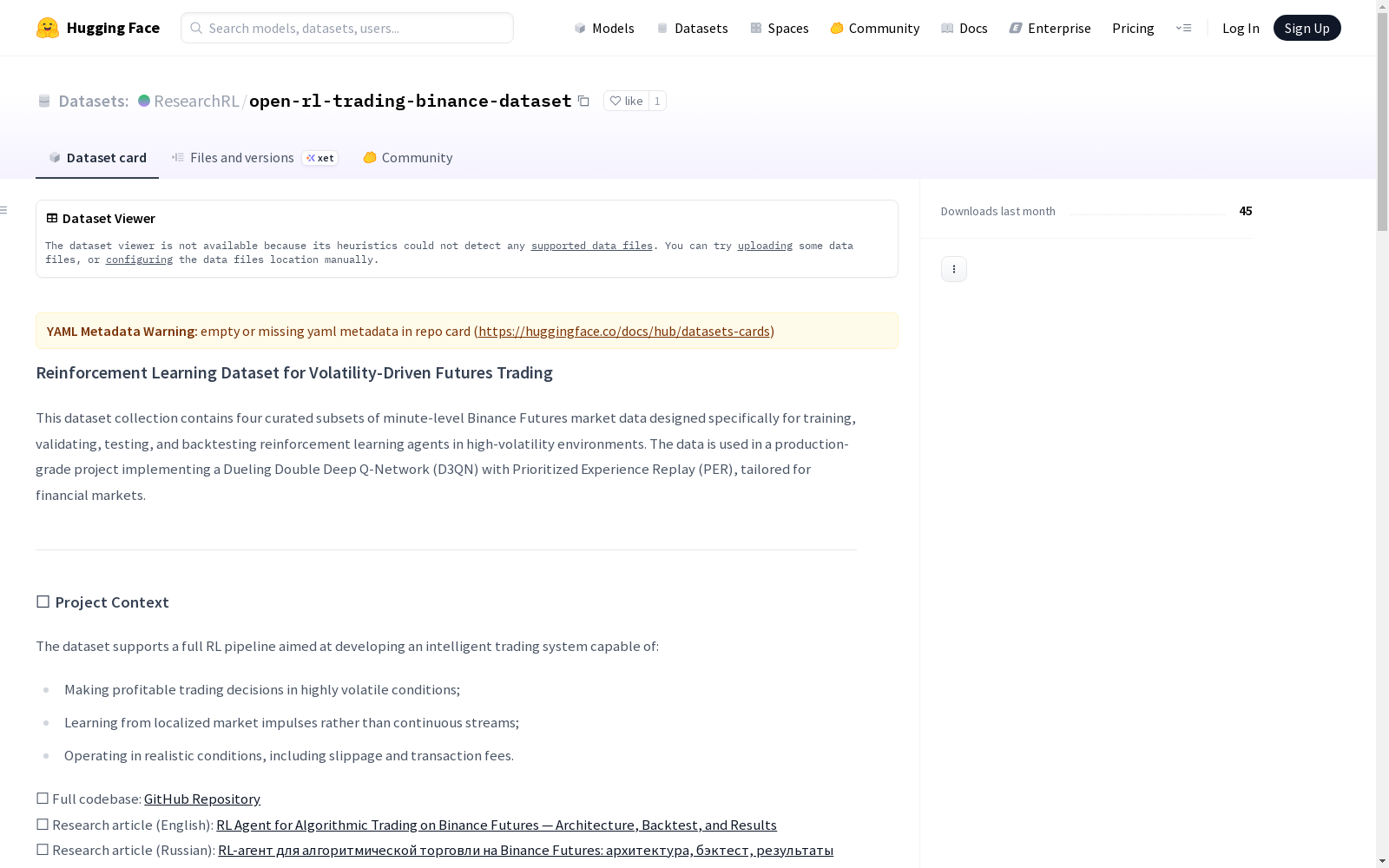Copy dataset name with the copy icon

pyautogui.click(x=584, y=101)
